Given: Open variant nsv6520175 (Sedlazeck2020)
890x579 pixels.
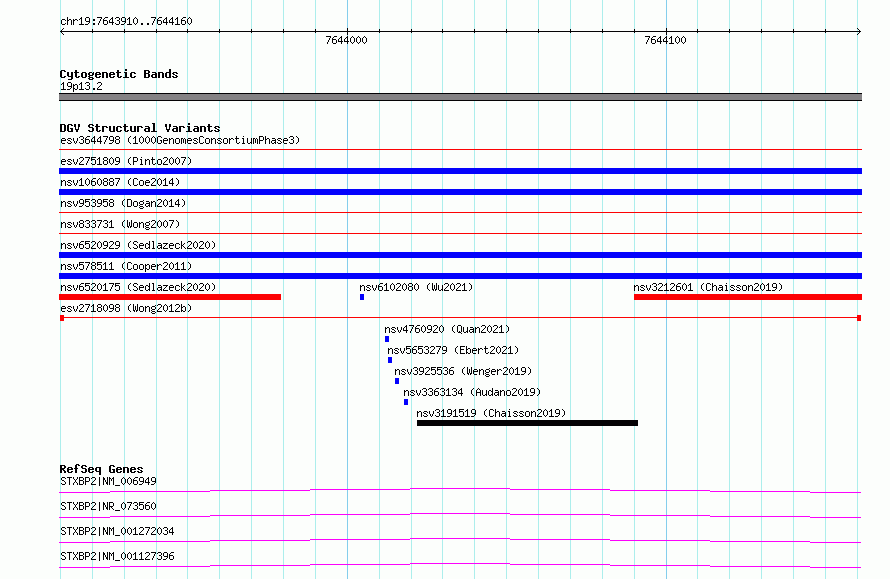Looking at the screenshot, I should point(138,287).
